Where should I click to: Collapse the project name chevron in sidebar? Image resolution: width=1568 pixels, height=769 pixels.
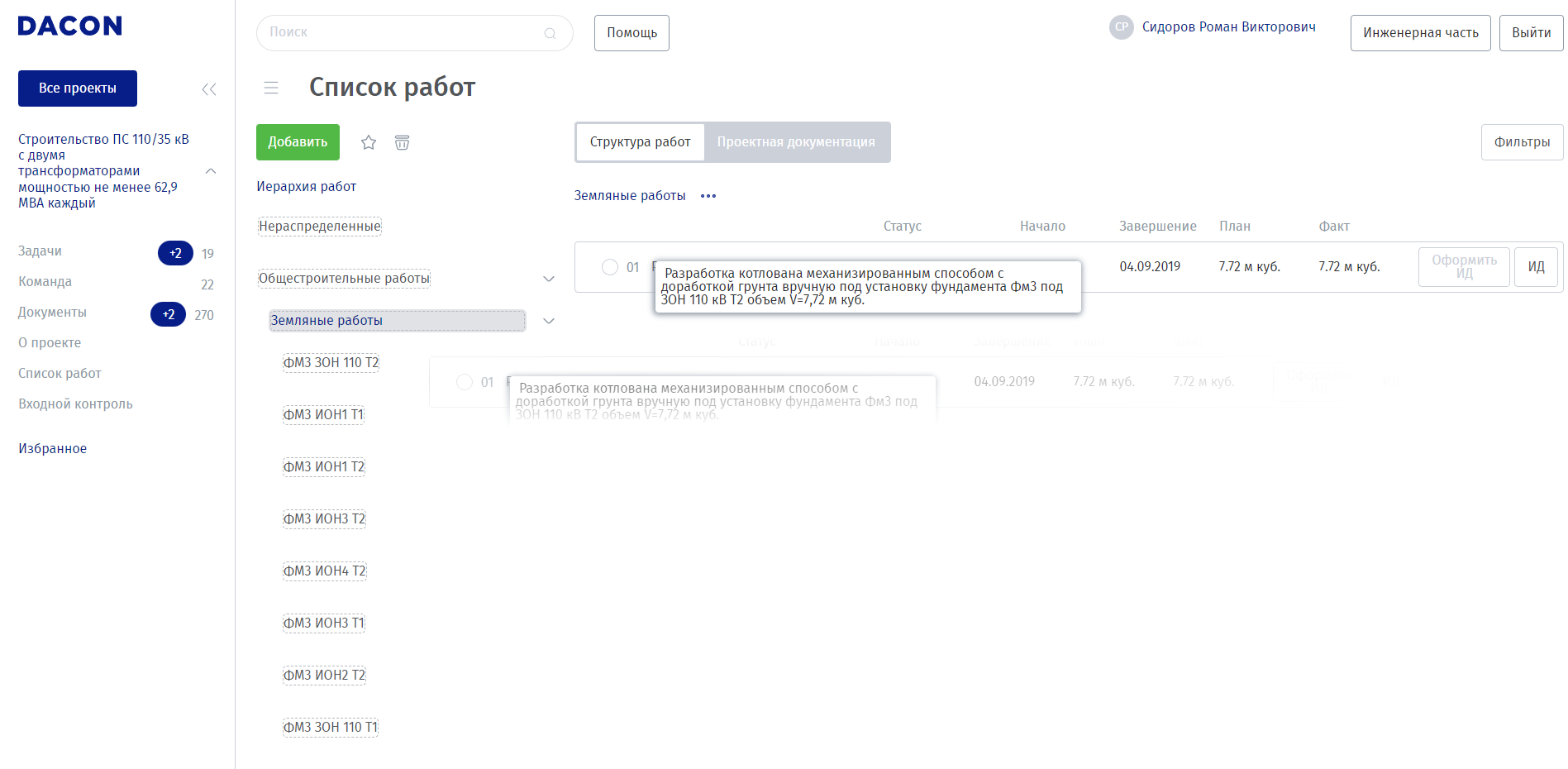click(x=211, y=171)
